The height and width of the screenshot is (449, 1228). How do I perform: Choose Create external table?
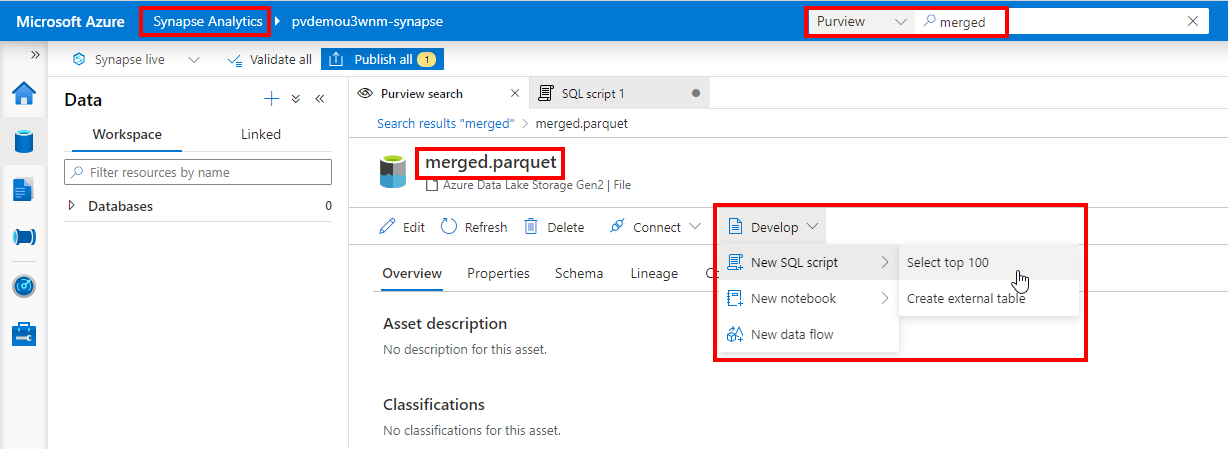coord(988,298)
